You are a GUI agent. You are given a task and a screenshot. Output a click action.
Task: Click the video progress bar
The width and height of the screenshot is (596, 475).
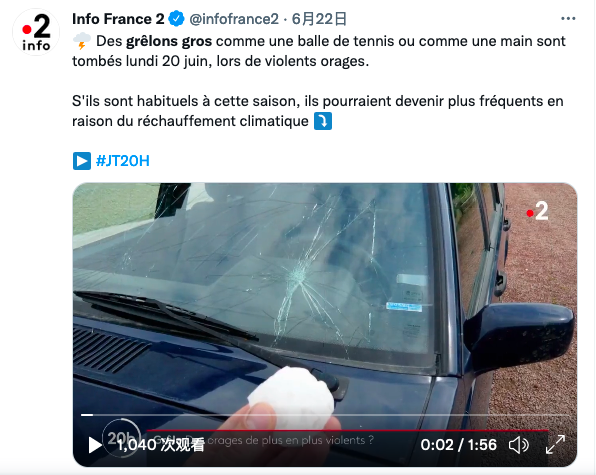click(x=325, y=415)
